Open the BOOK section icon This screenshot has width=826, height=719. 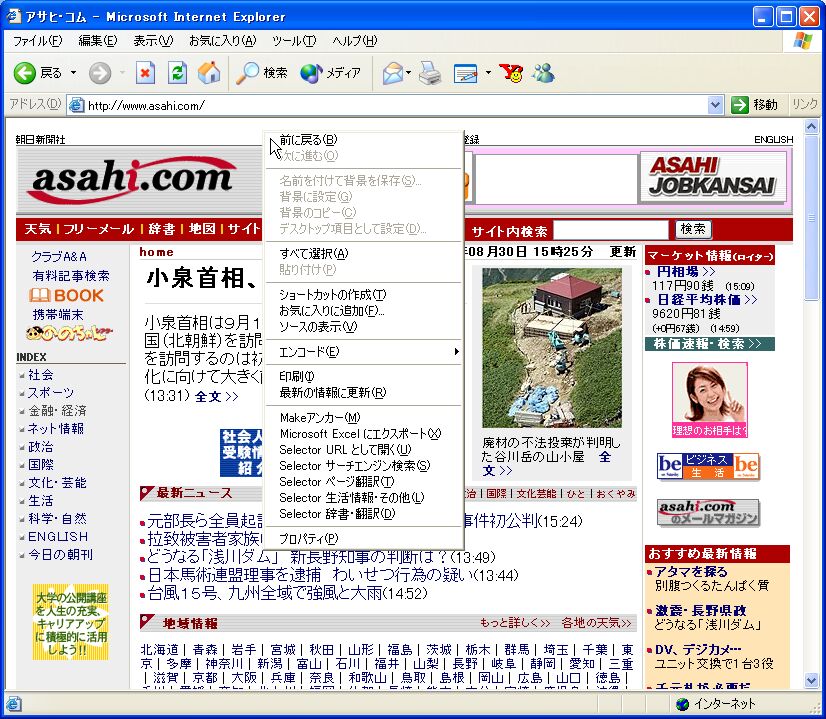click(66, 295)
